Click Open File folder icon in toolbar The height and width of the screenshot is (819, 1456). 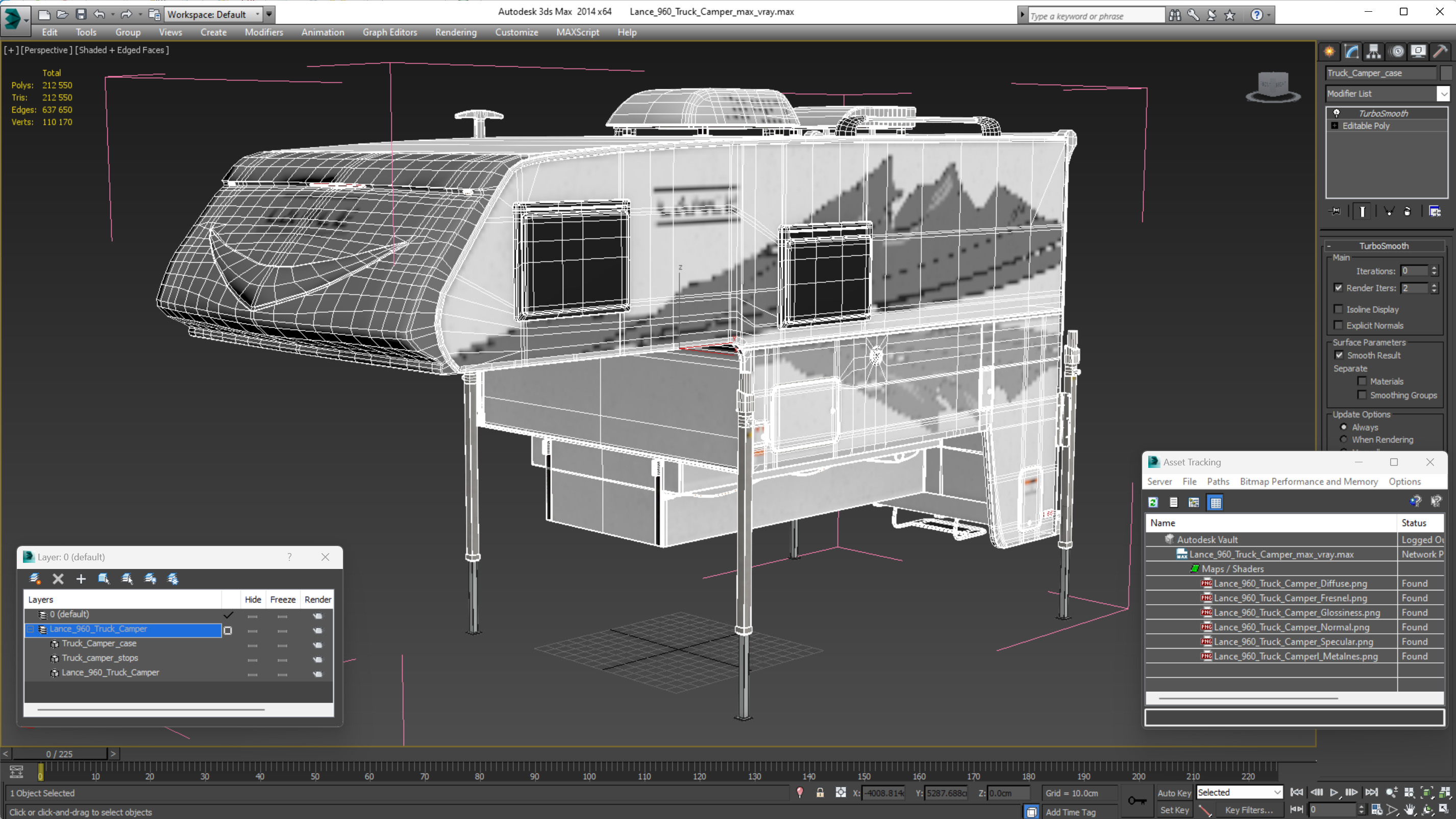(62, 14)
